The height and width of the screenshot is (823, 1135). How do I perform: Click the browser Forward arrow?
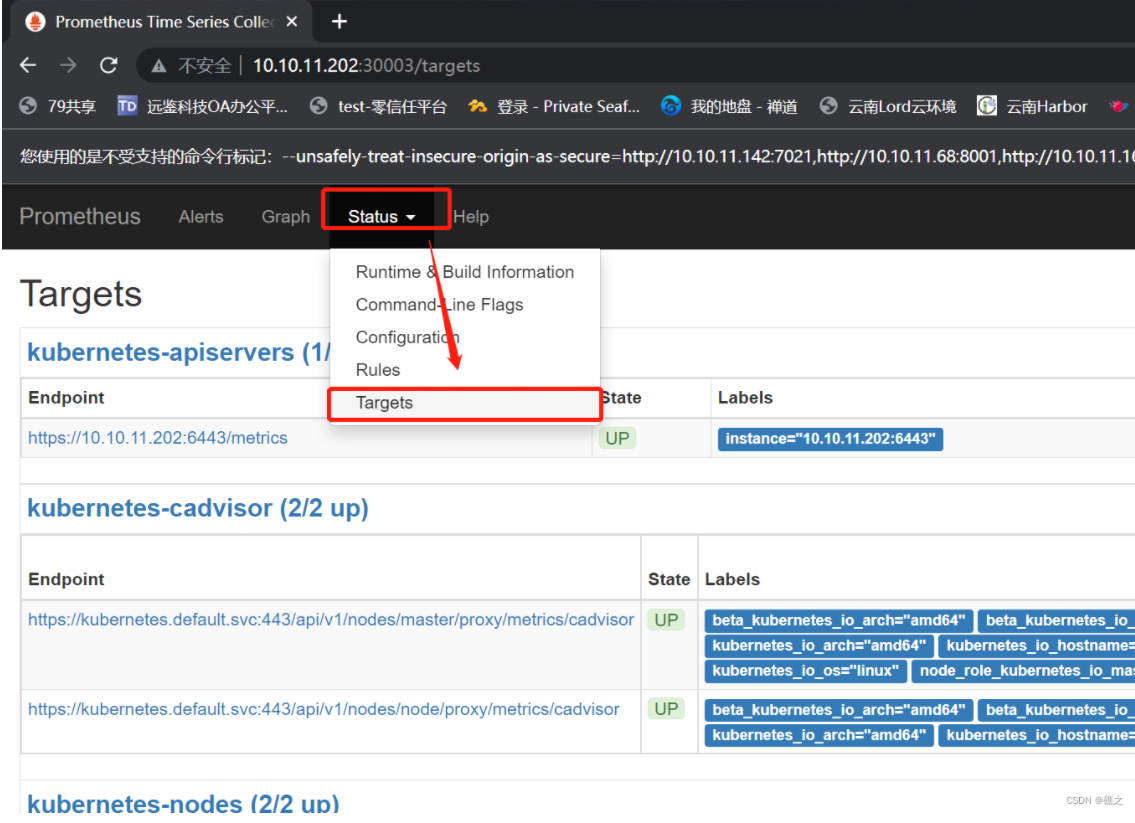pos(68,65)
